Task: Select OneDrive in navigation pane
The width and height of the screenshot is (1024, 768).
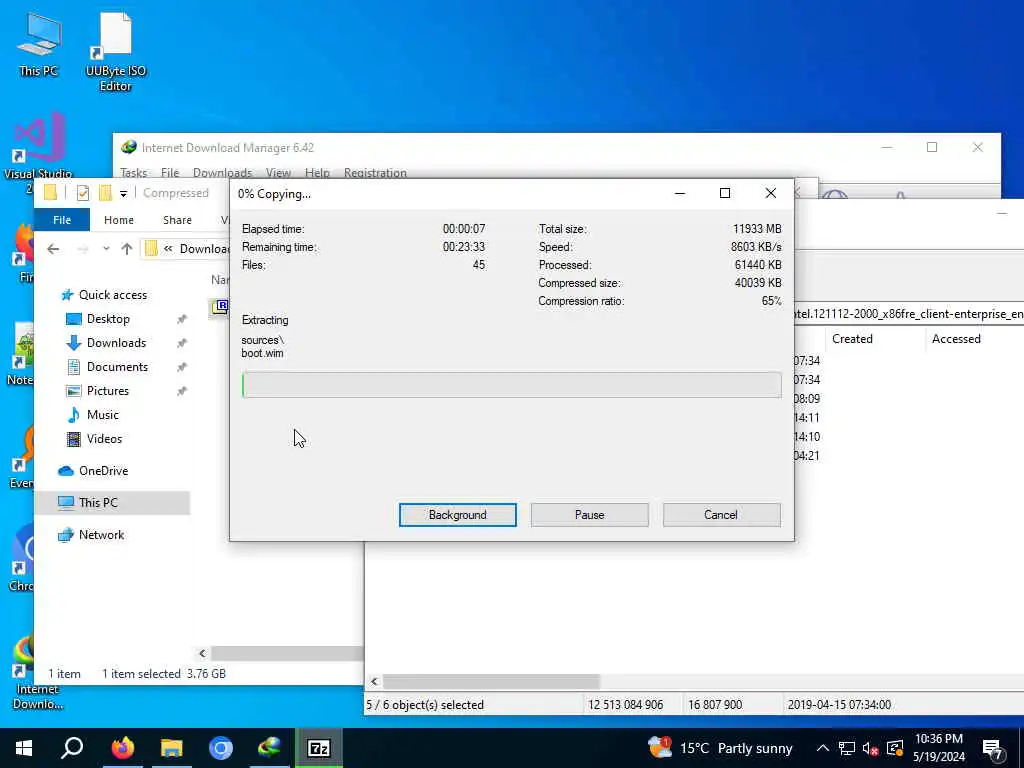Action: click(103, 471)
